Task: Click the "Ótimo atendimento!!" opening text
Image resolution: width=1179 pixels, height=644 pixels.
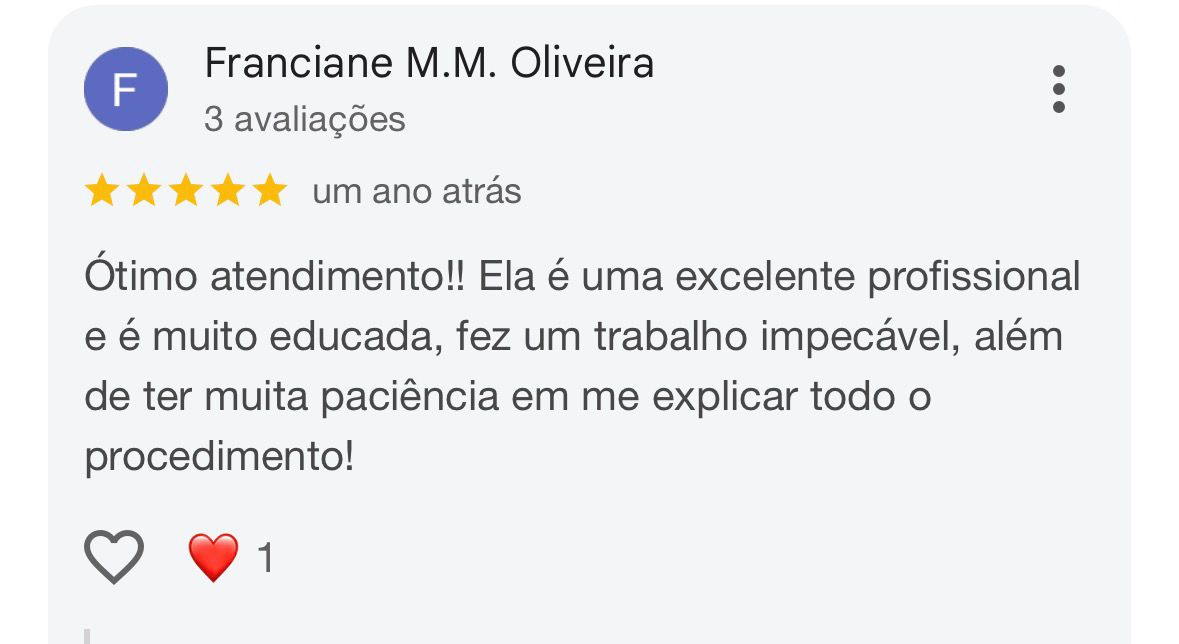Action: pyautogui.click(x=275, y=277)
